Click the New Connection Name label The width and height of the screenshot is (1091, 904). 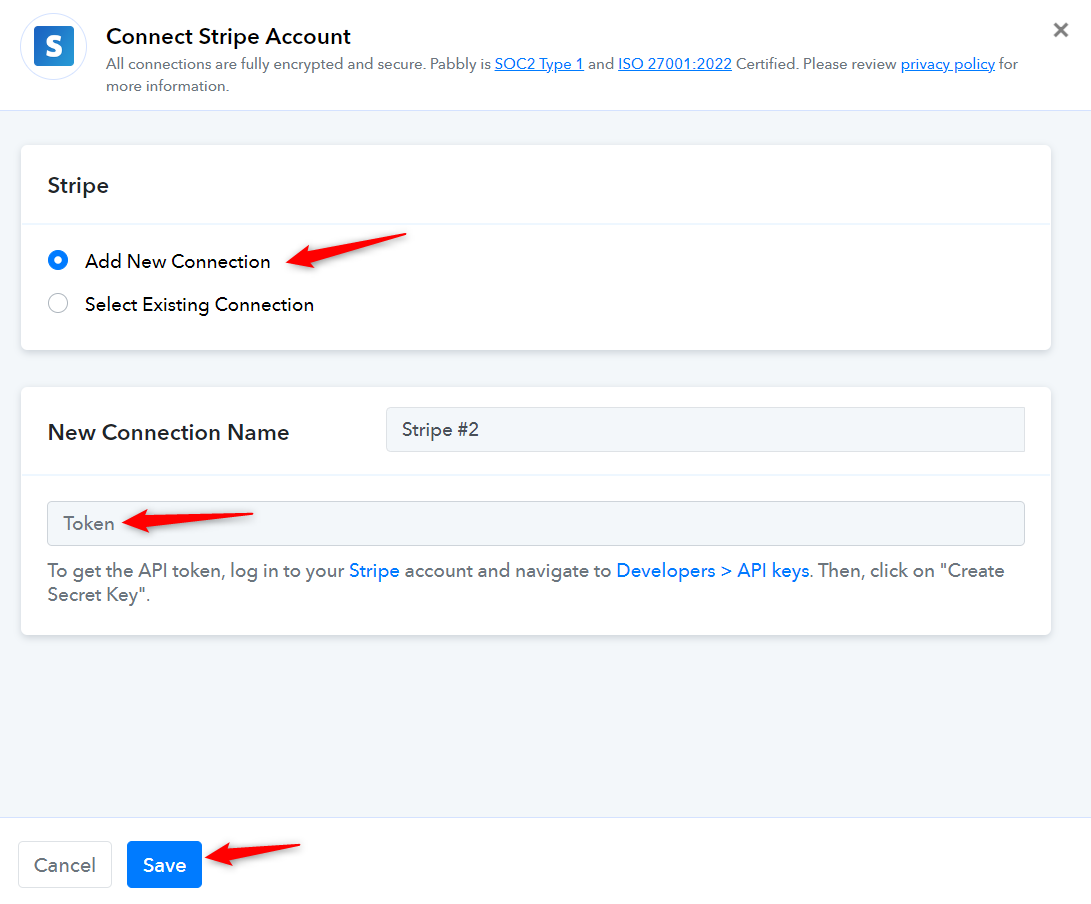pyautogui.click(x=168, y=432)
